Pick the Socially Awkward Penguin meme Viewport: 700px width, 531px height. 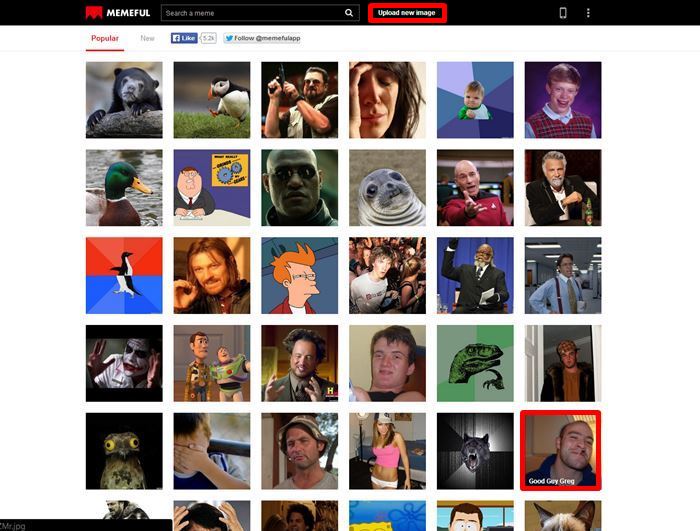click(x=124, y=275)
